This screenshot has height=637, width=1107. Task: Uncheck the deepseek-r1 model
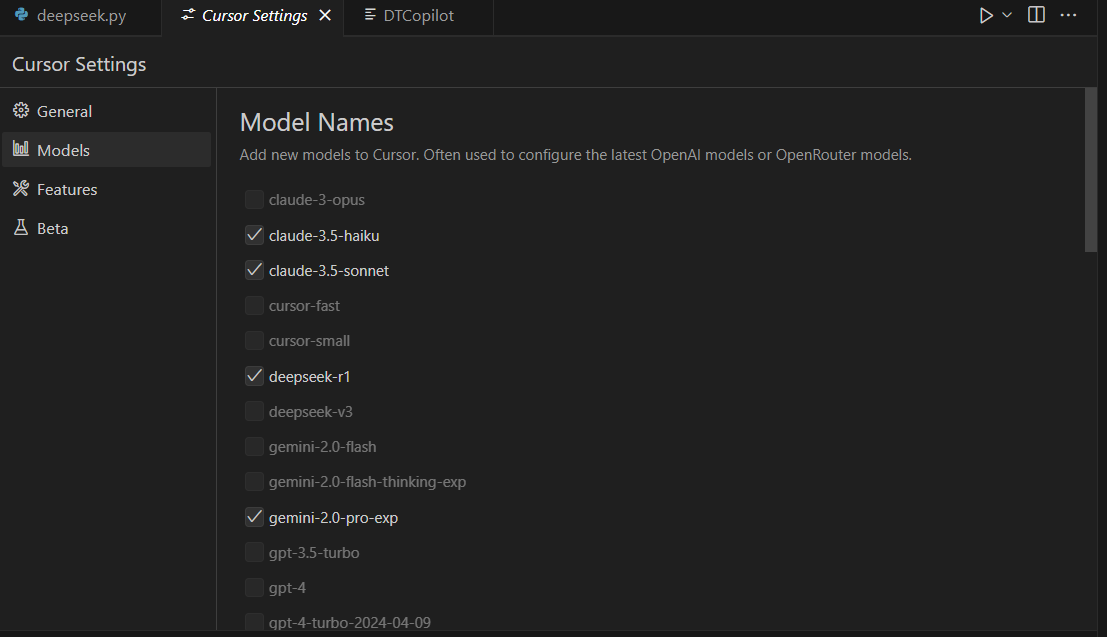click(254, 377)
